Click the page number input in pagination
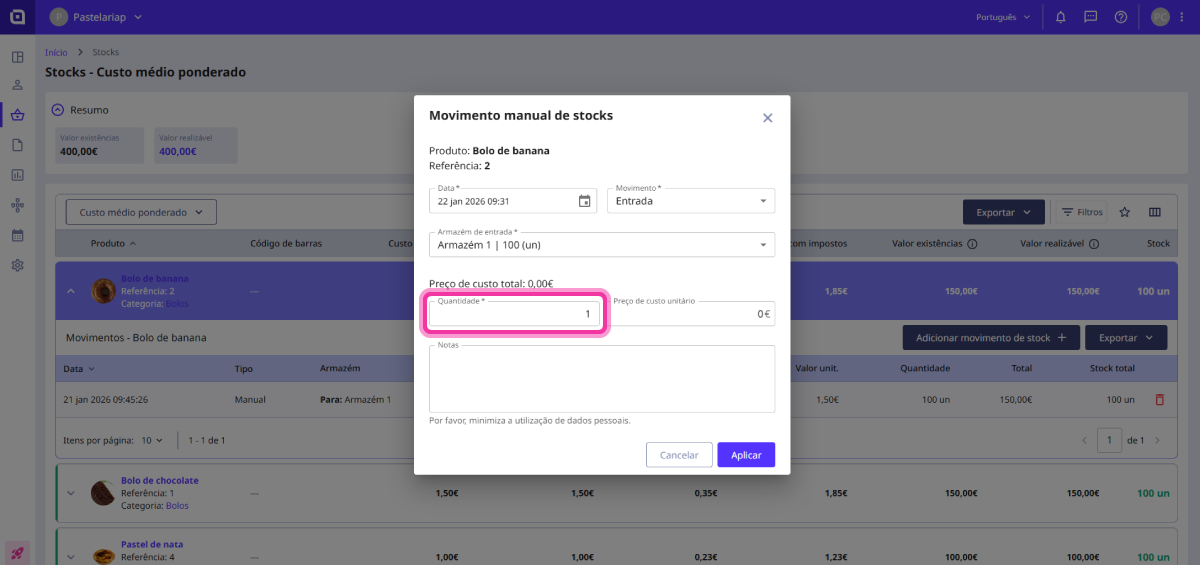 [x=1109, y=440]
